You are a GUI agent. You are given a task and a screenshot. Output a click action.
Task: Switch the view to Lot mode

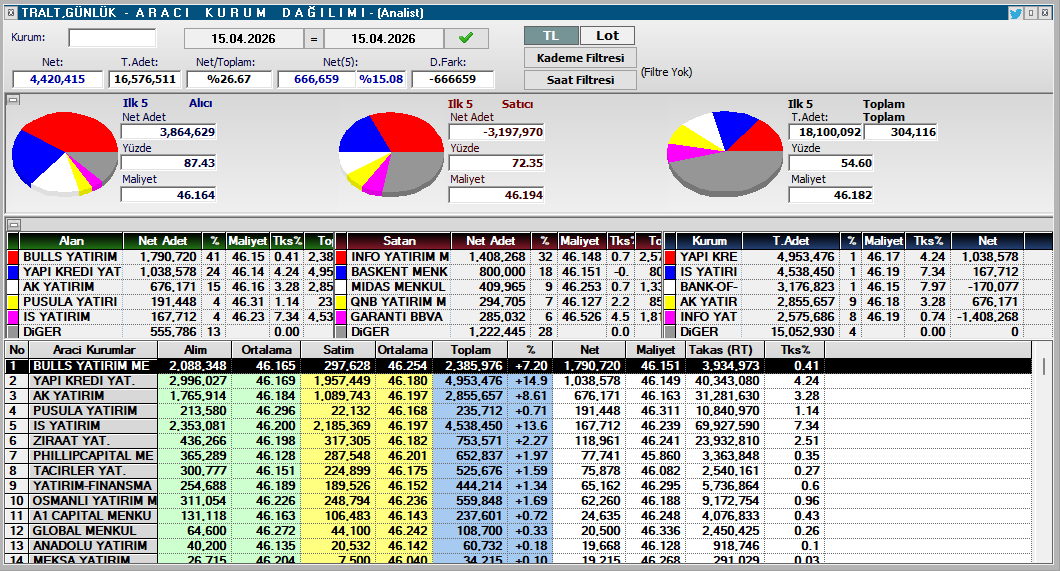click(607, 36)
